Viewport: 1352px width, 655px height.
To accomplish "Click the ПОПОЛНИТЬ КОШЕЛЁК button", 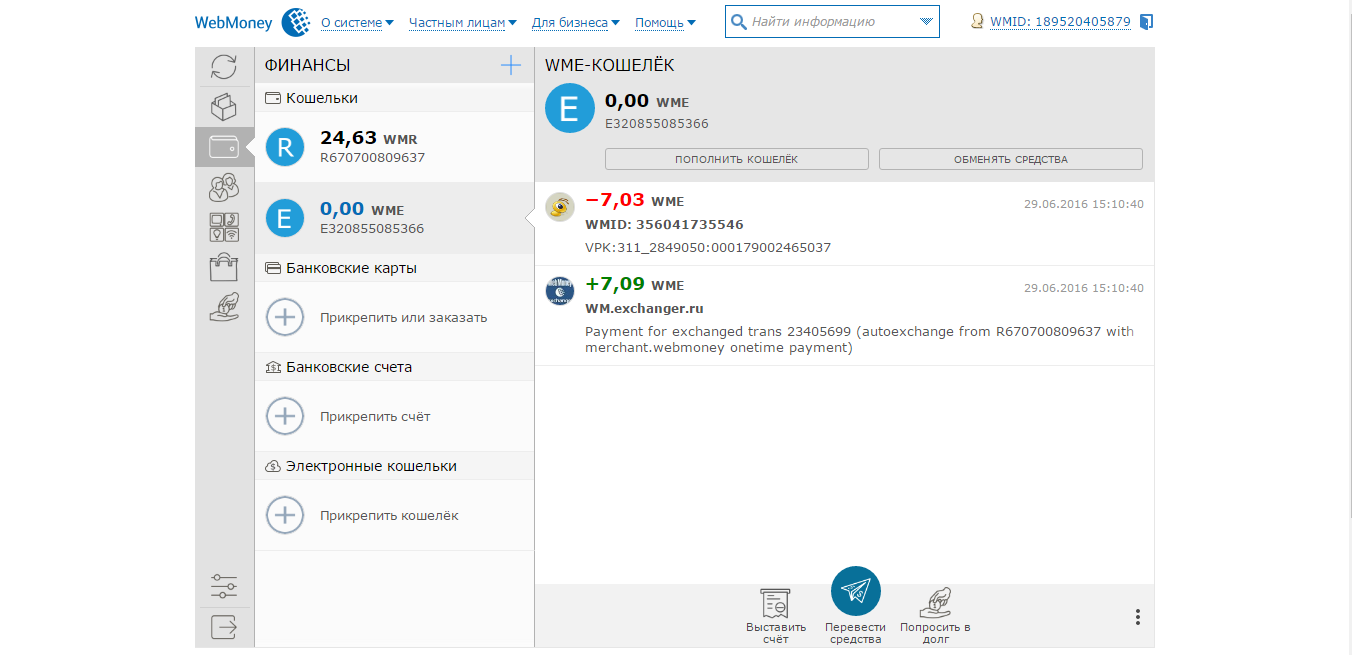I will [736, 159].
